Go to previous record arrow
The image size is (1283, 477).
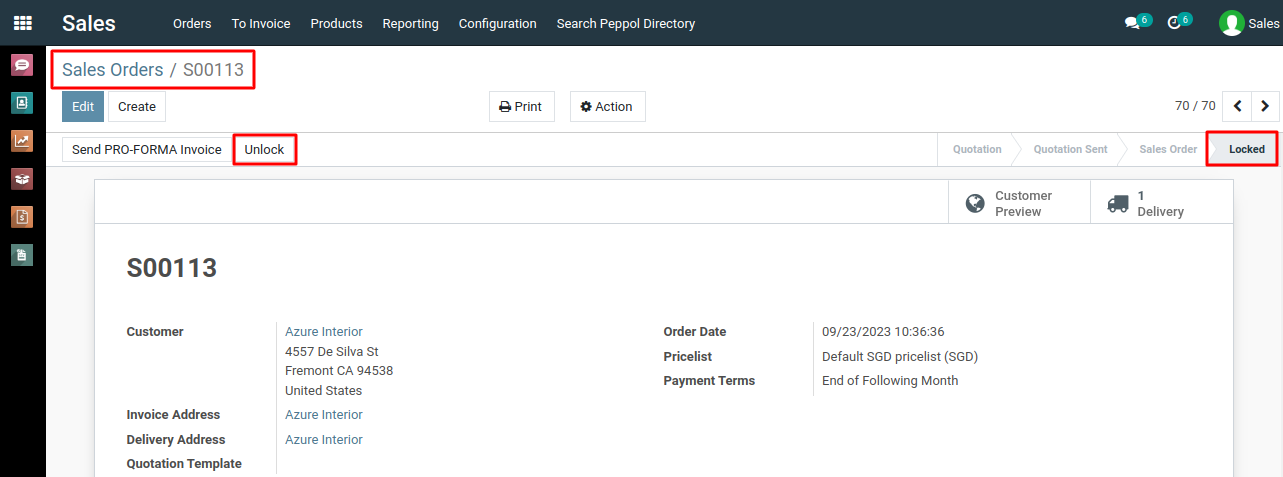point(1238,106)
